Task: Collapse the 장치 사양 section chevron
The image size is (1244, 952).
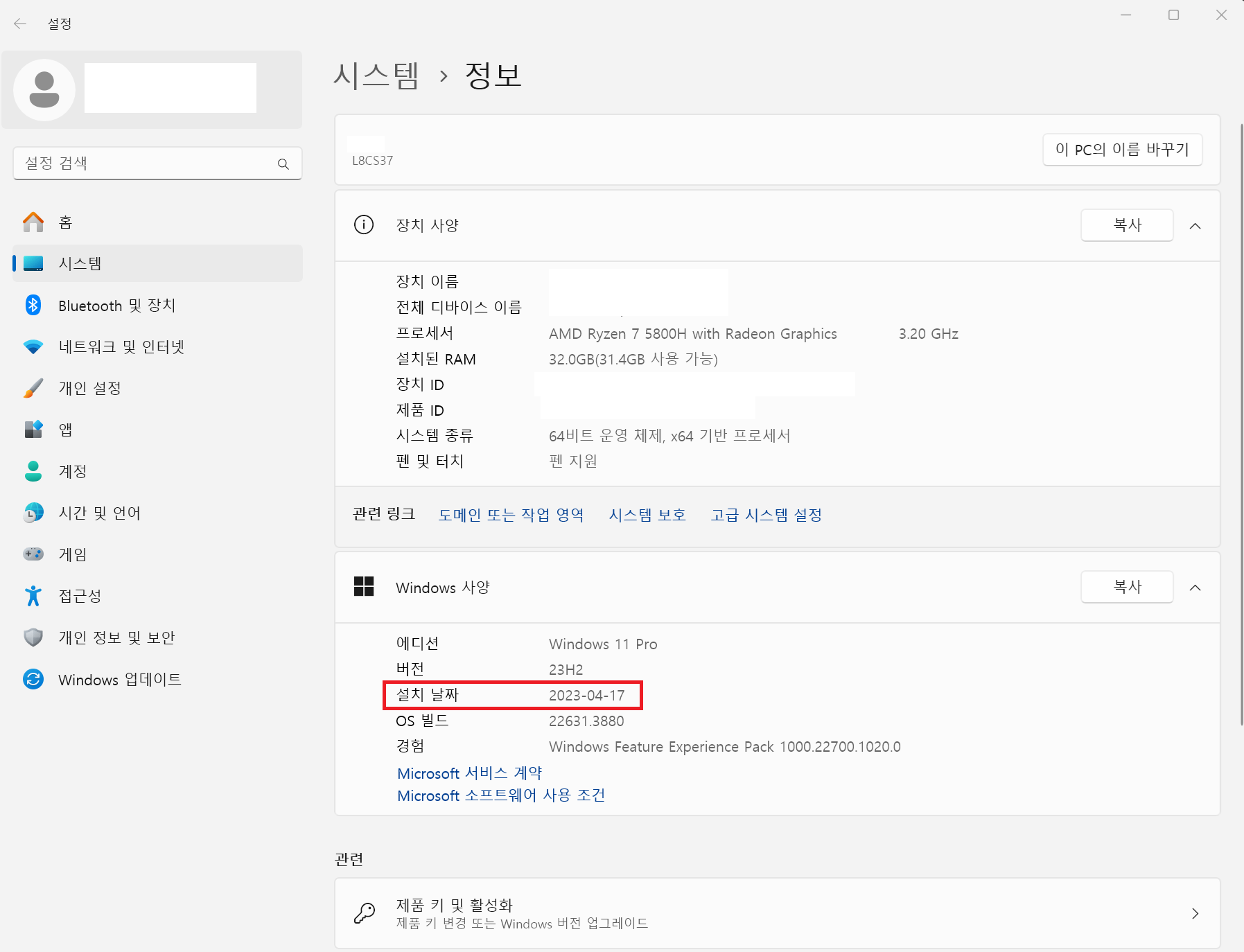Action: click(x=1195, y=226)
